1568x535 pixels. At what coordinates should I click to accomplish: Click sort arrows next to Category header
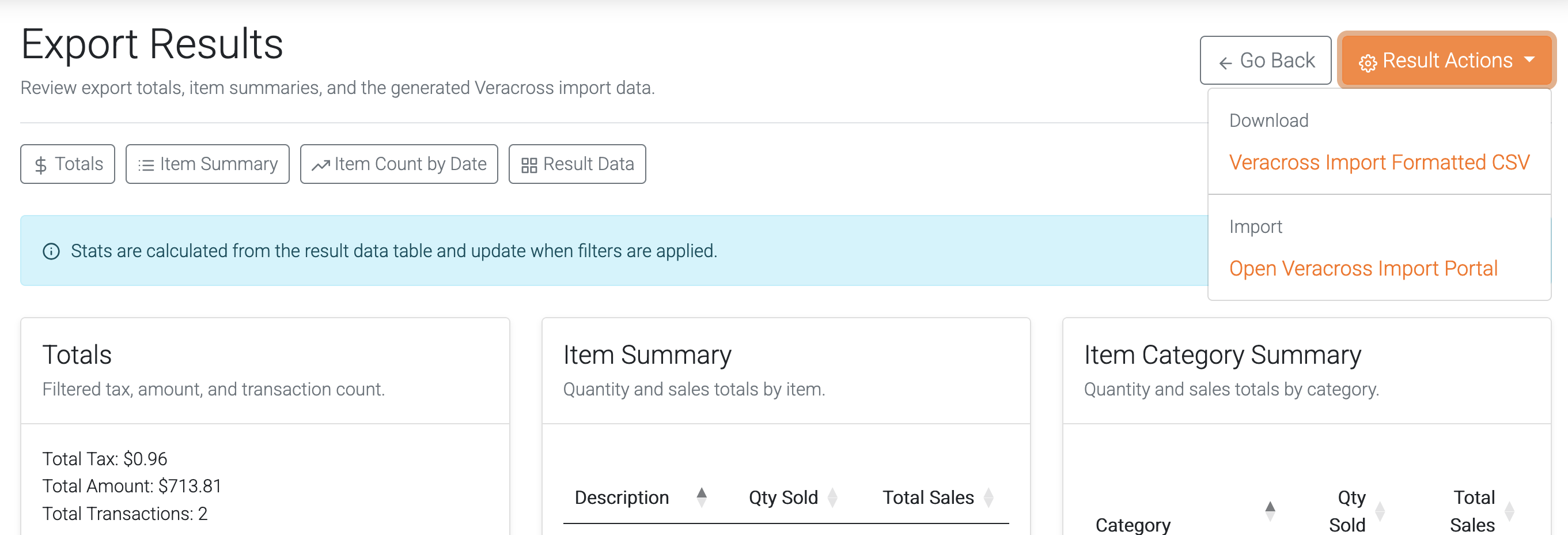(1270, 511)
